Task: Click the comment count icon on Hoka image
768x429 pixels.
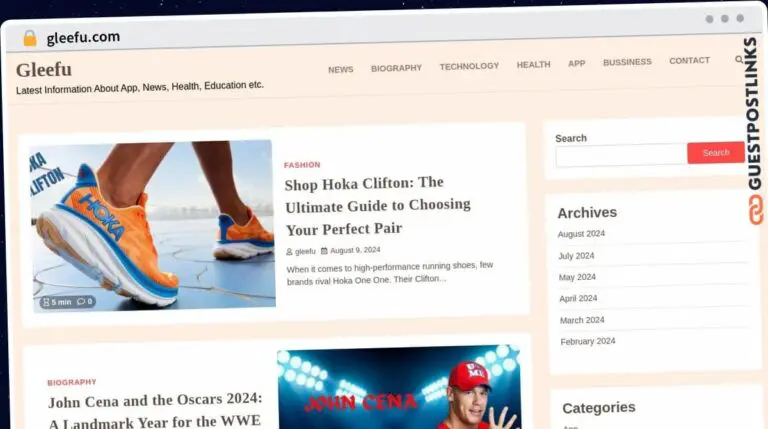Action: (x=81, y=302)
